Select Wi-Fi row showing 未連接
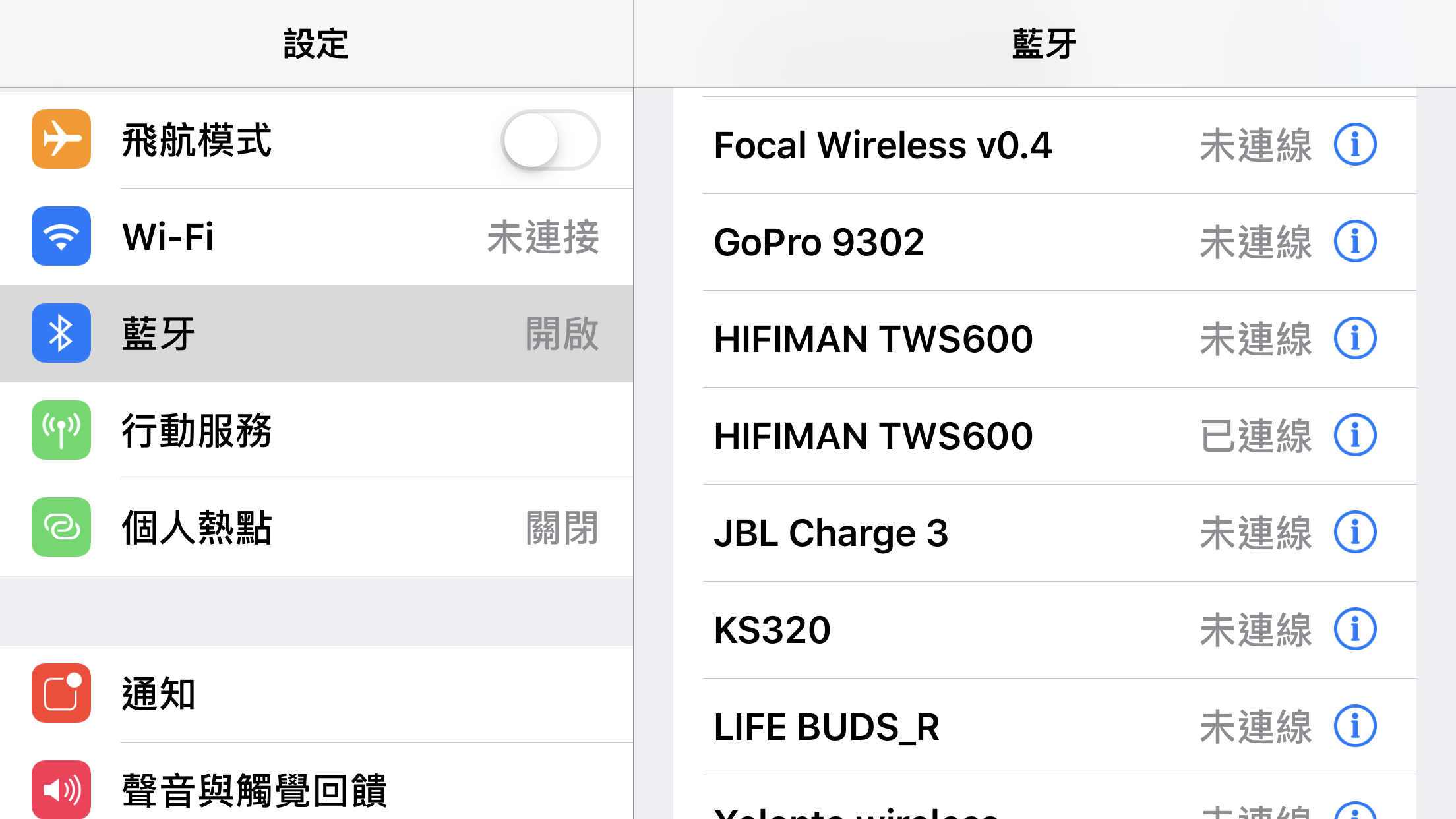Image resolution: width=1456 pixels, height=819 pixels. click(x=317, y=237)
